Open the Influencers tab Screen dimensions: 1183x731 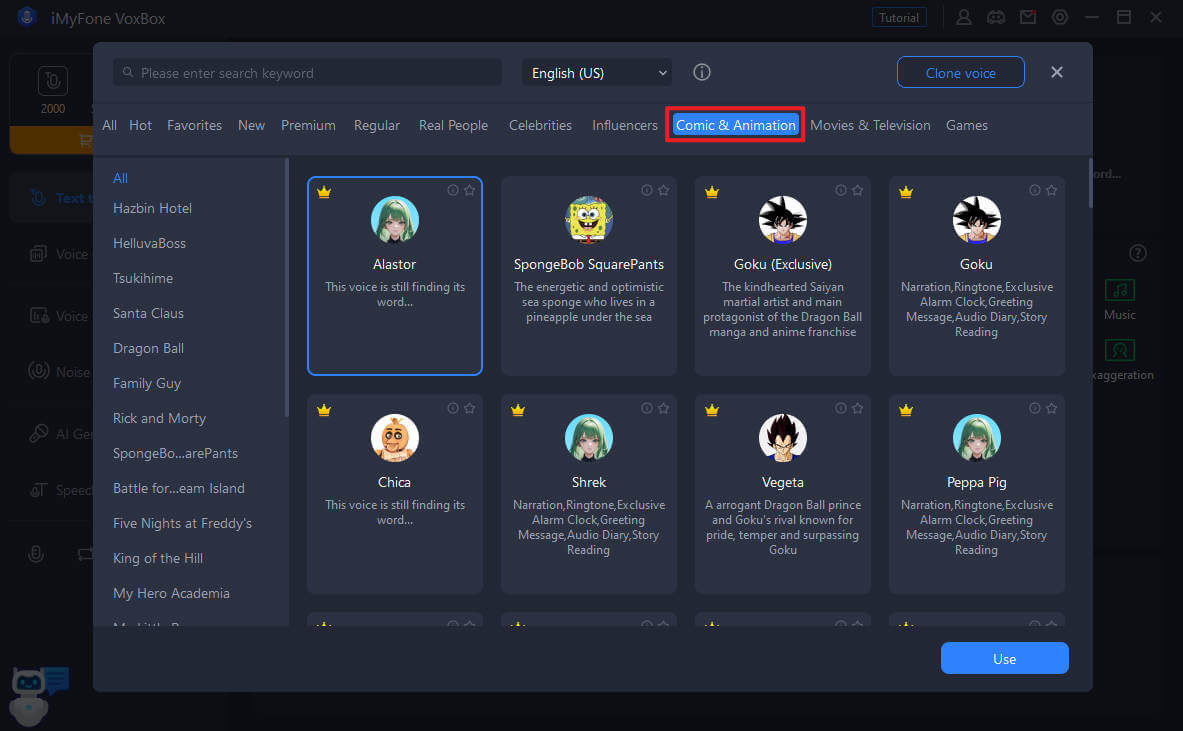(625, 125)
